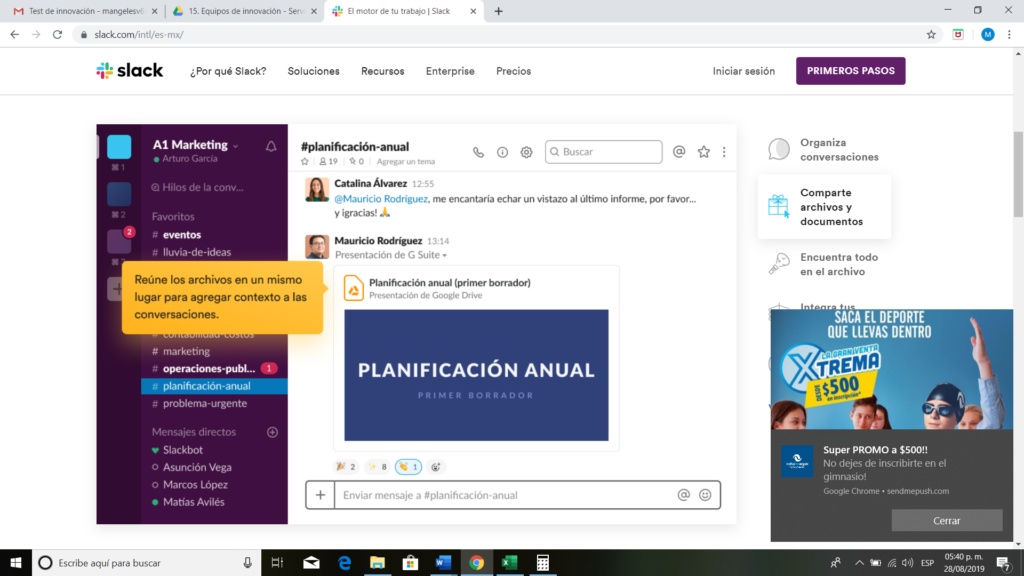Screen dimensions: 1024x576
Task: Add a new reaction to Mauricio's message
Action: coord(435,466)
